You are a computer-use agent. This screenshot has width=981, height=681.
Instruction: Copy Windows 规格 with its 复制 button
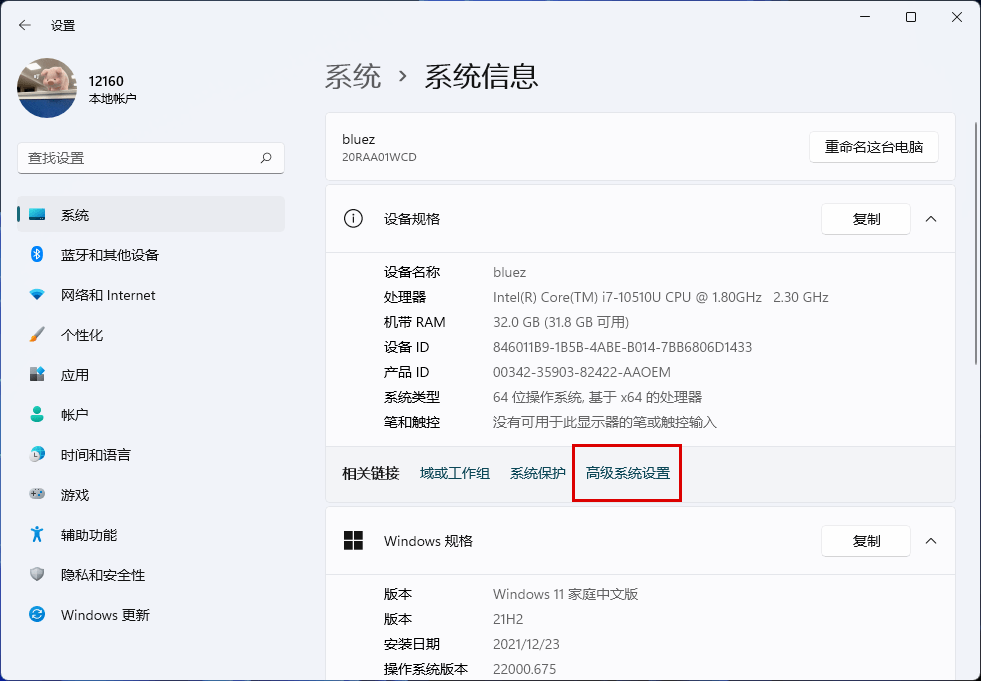point(866,541)
